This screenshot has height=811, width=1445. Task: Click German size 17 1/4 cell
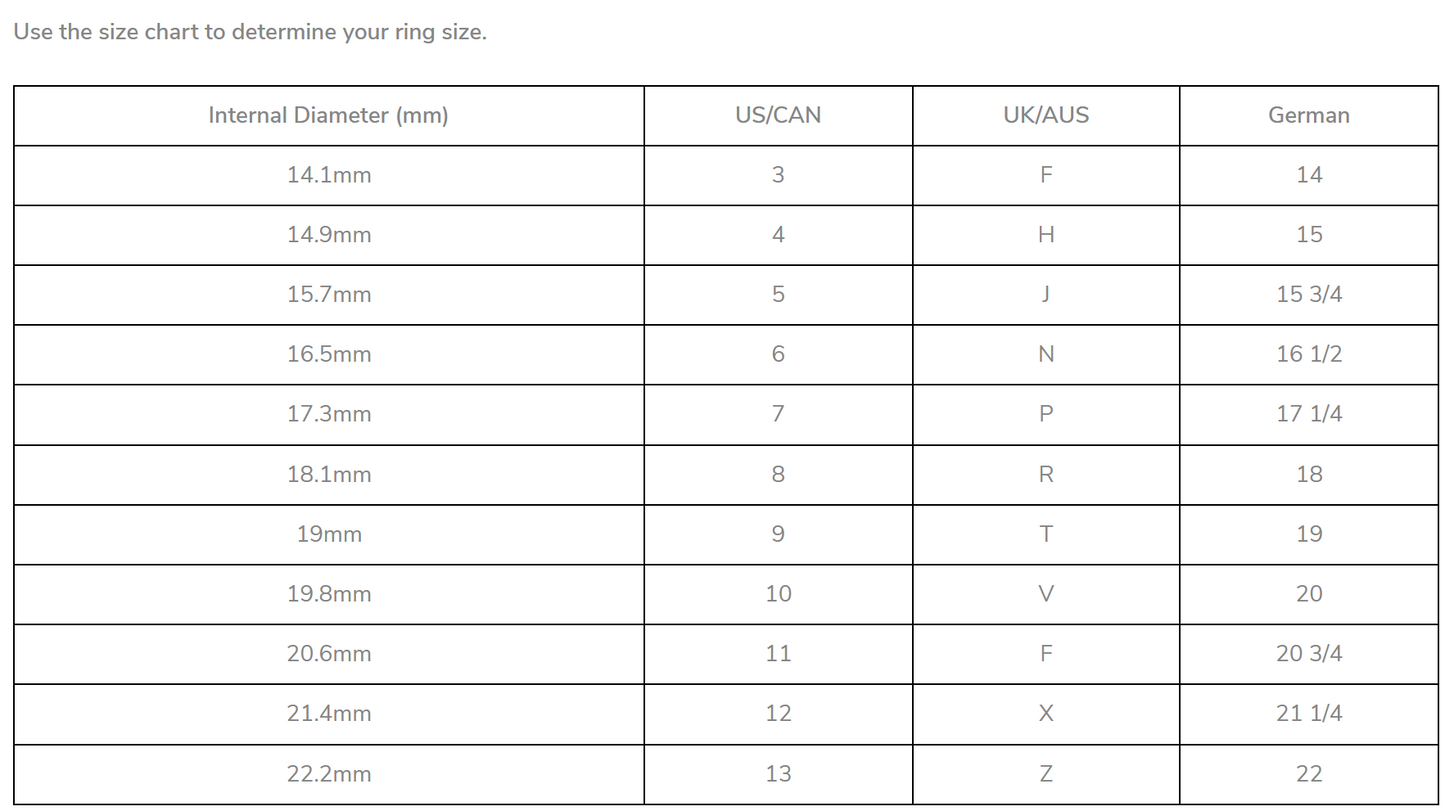(1308, 414)
